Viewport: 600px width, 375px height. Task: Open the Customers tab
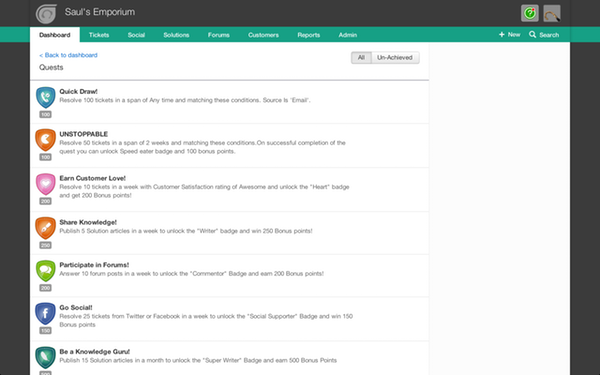tap(263, 35)
